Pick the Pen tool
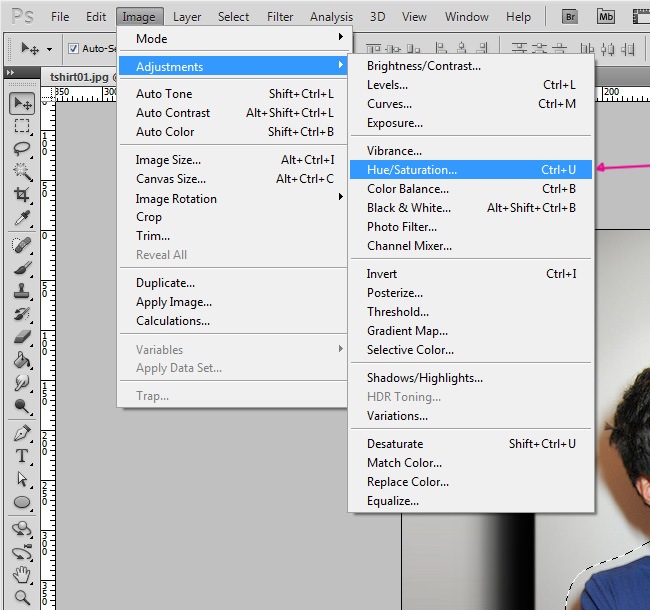 (22, 433)
